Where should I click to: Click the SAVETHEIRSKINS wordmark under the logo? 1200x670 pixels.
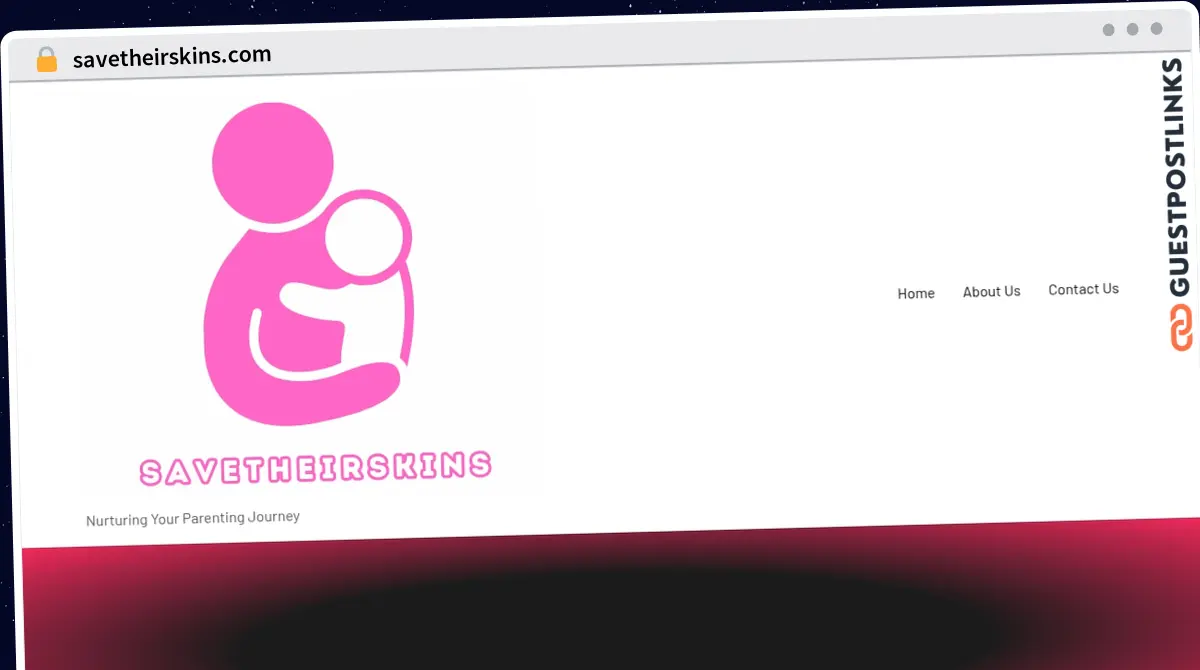[x=315, y=468]
